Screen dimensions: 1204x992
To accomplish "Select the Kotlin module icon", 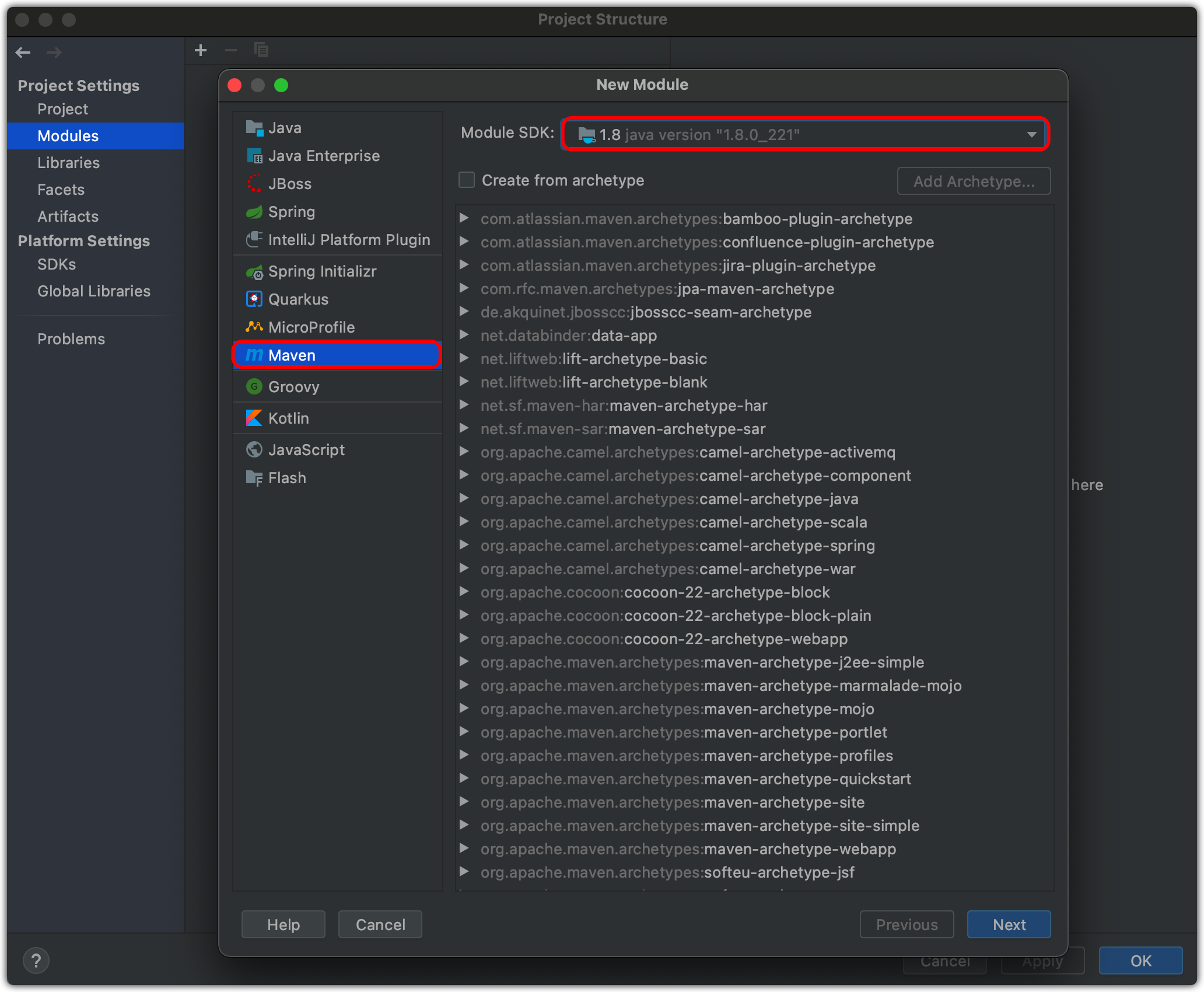I will 253,417.
